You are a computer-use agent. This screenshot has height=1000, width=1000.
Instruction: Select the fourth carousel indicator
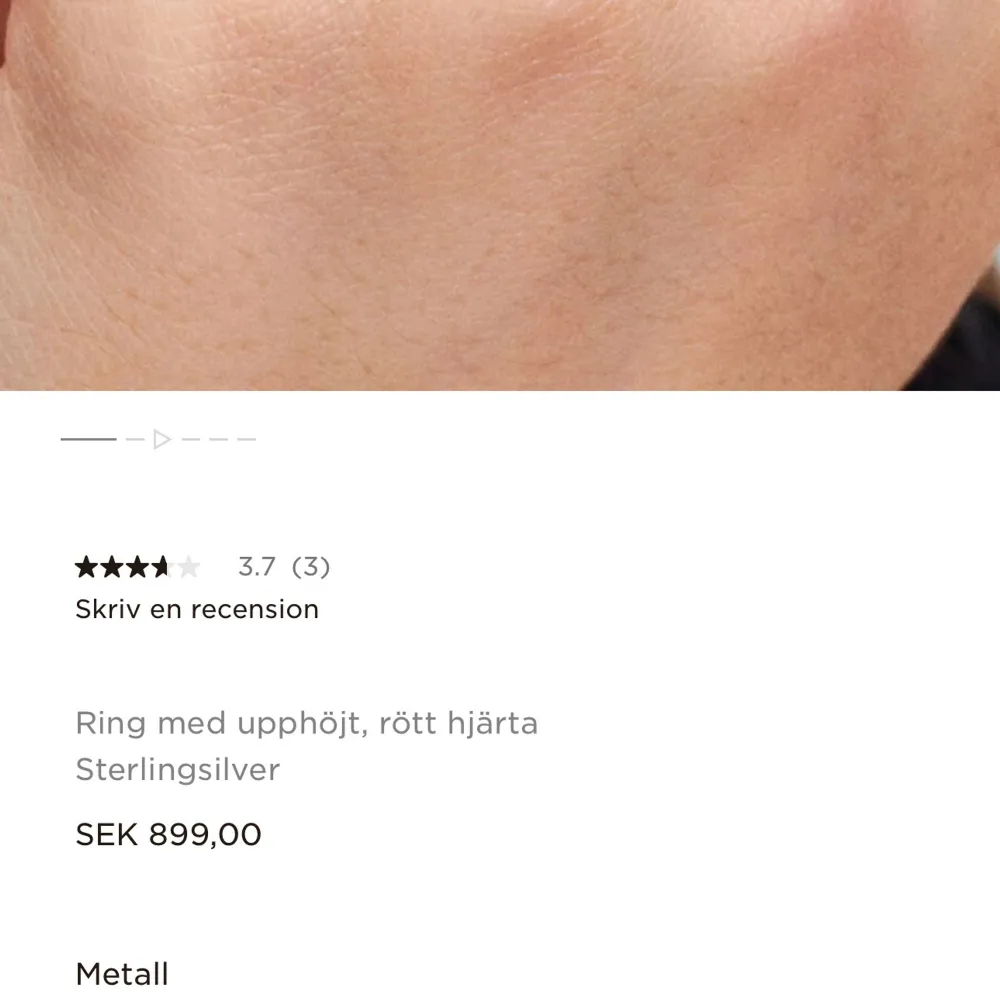click(x=218, y=439)
